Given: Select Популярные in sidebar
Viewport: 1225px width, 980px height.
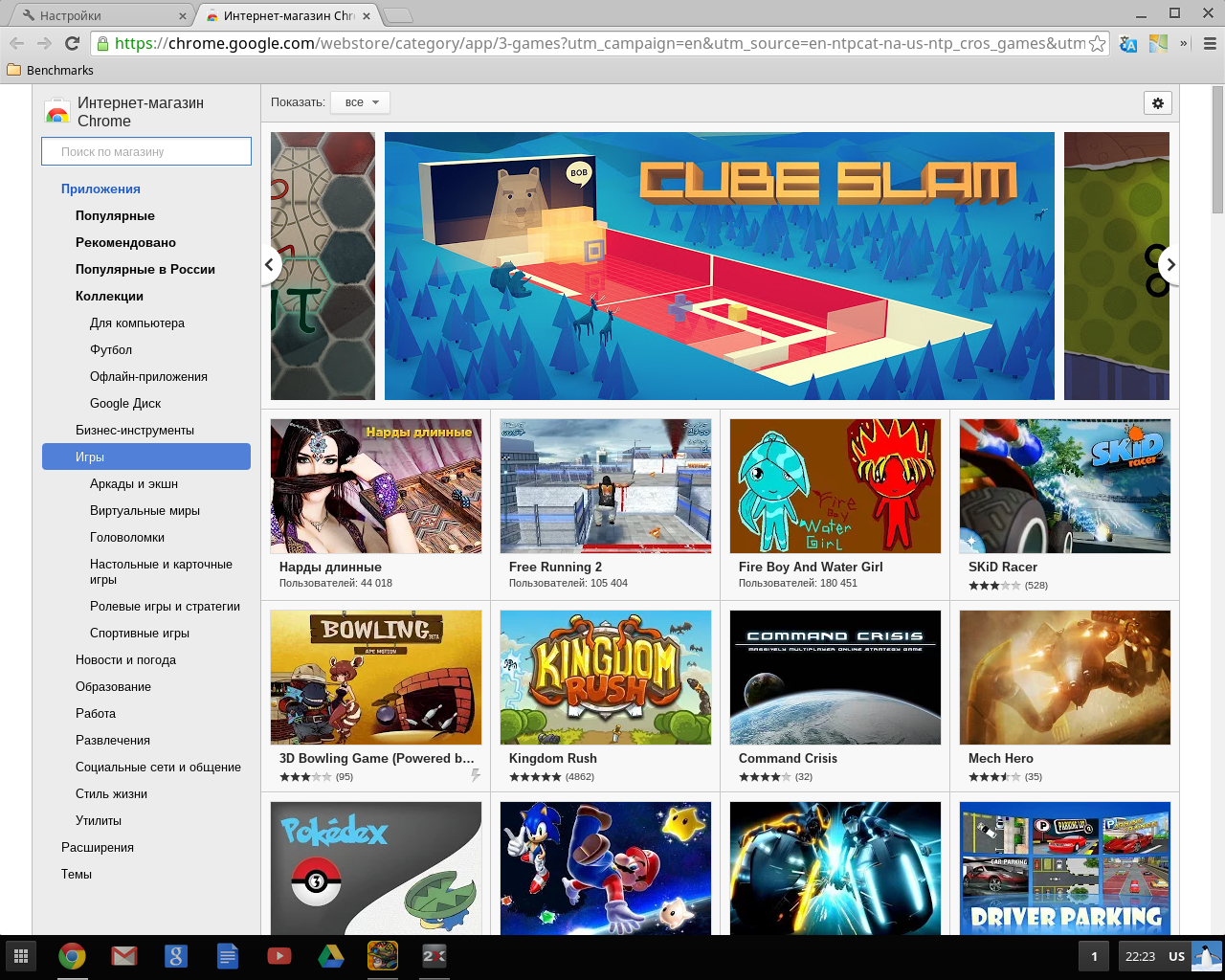Looking at the screenshot, I should [115, 215].
